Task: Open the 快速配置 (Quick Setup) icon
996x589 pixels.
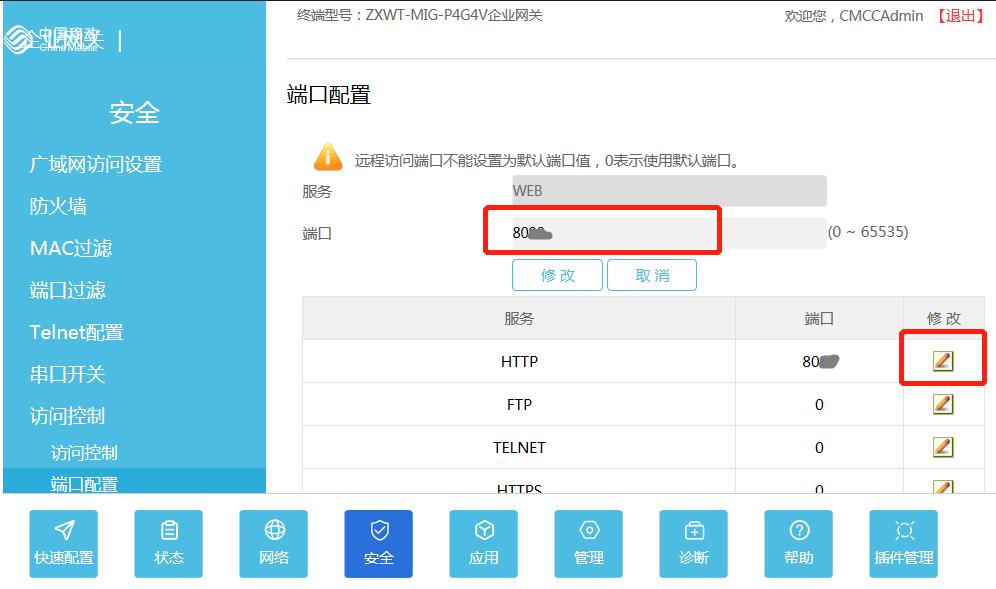Action: click(63, 543)
